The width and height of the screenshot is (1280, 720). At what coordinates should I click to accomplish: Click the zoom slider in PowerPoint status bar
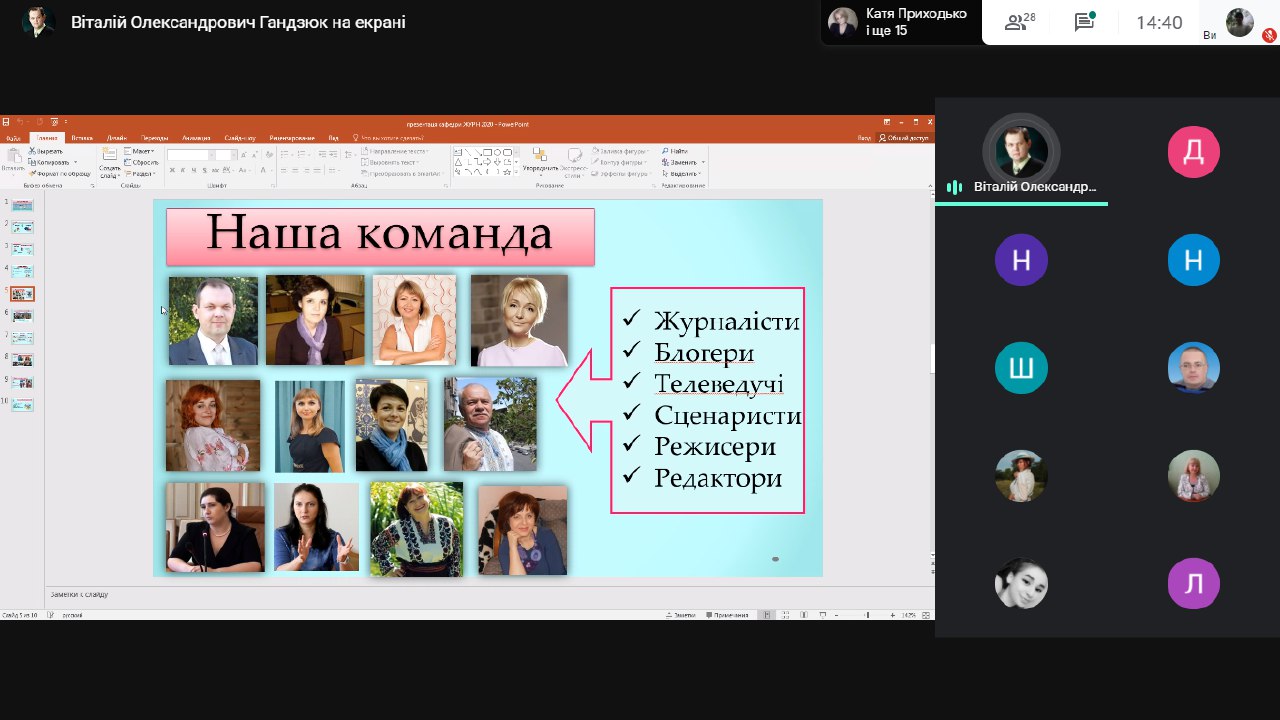coord(866,615)
